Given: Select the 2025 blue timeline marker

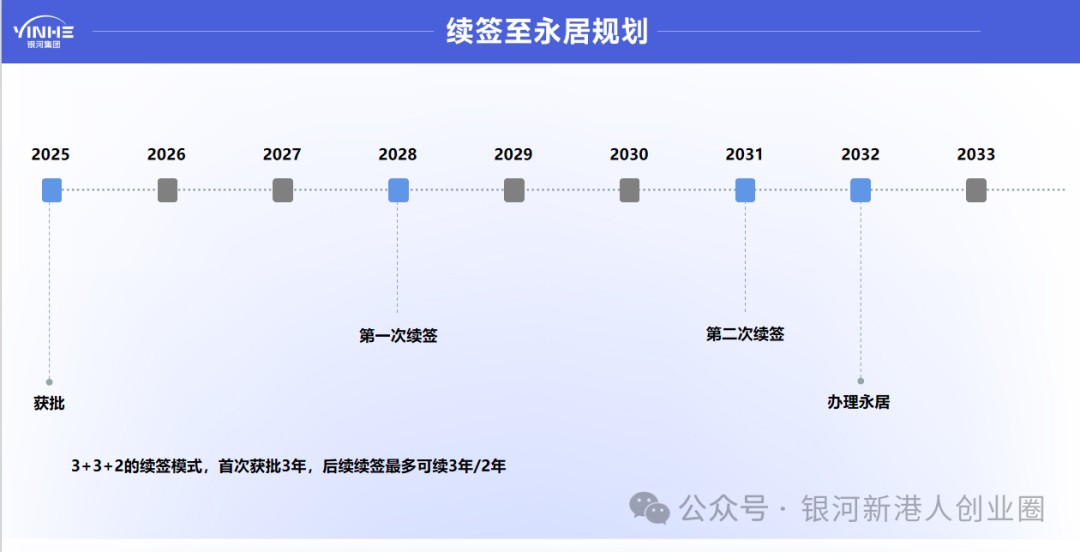Looking at the screenshot, I should [x=52, y=190].
